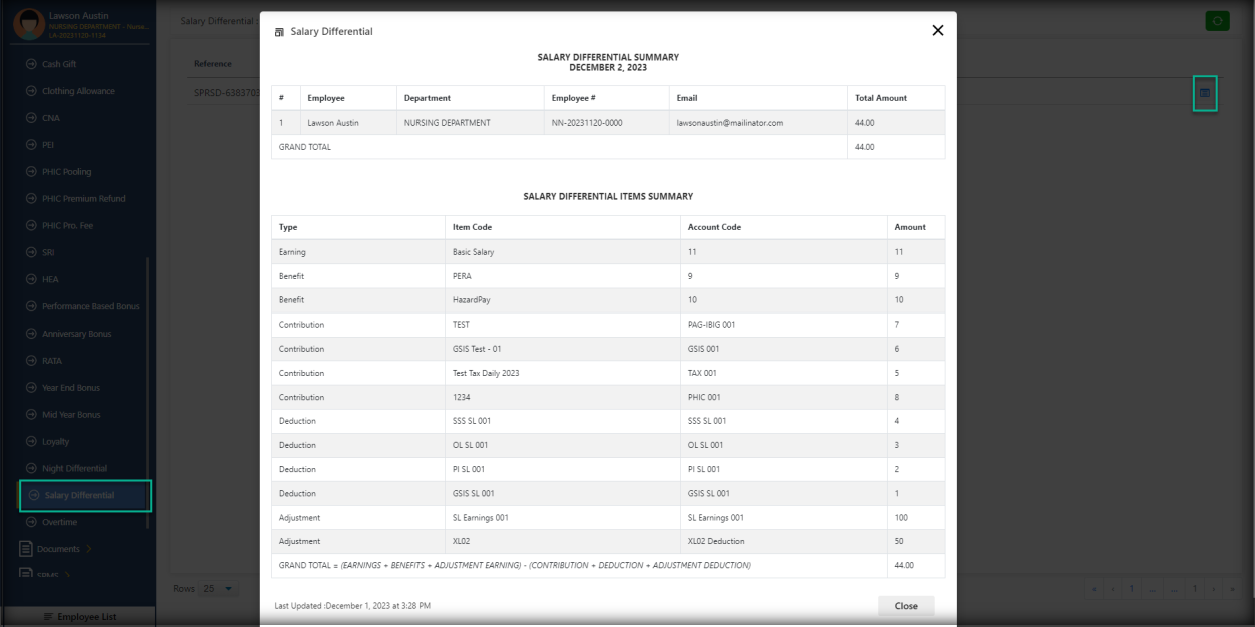Click the Employee List button
This screenshot has width=1255, height=627.
point(78,617)
